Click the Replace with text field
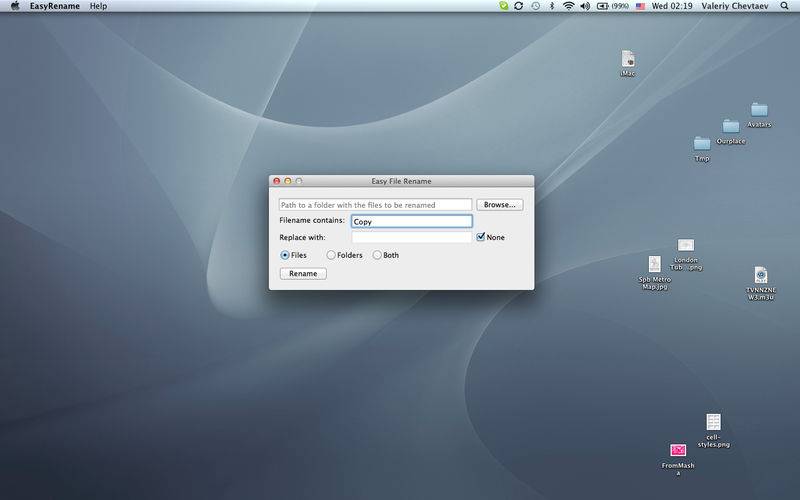This screenshot has width=800, height=500. [x=412, y=237]
